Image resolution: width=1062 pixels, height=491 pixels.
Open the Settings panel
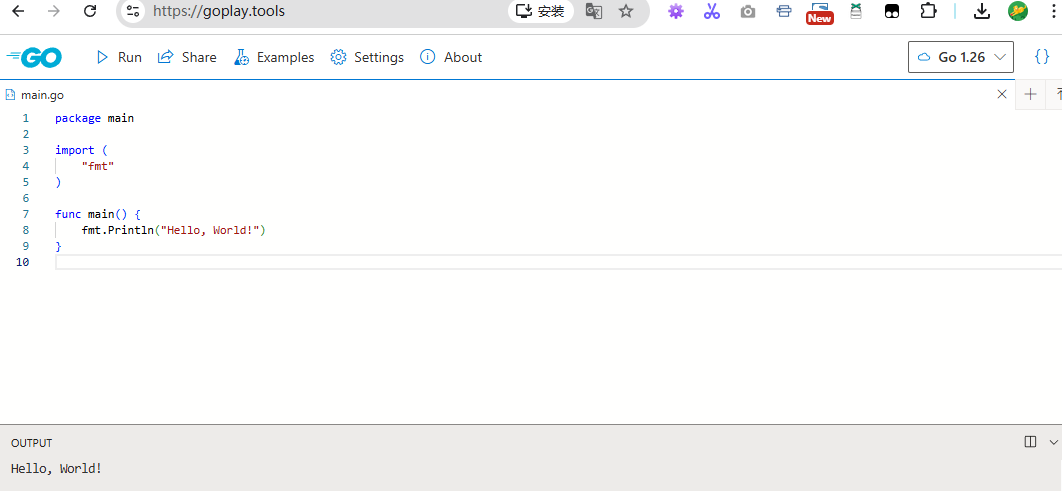coord(367,58)
